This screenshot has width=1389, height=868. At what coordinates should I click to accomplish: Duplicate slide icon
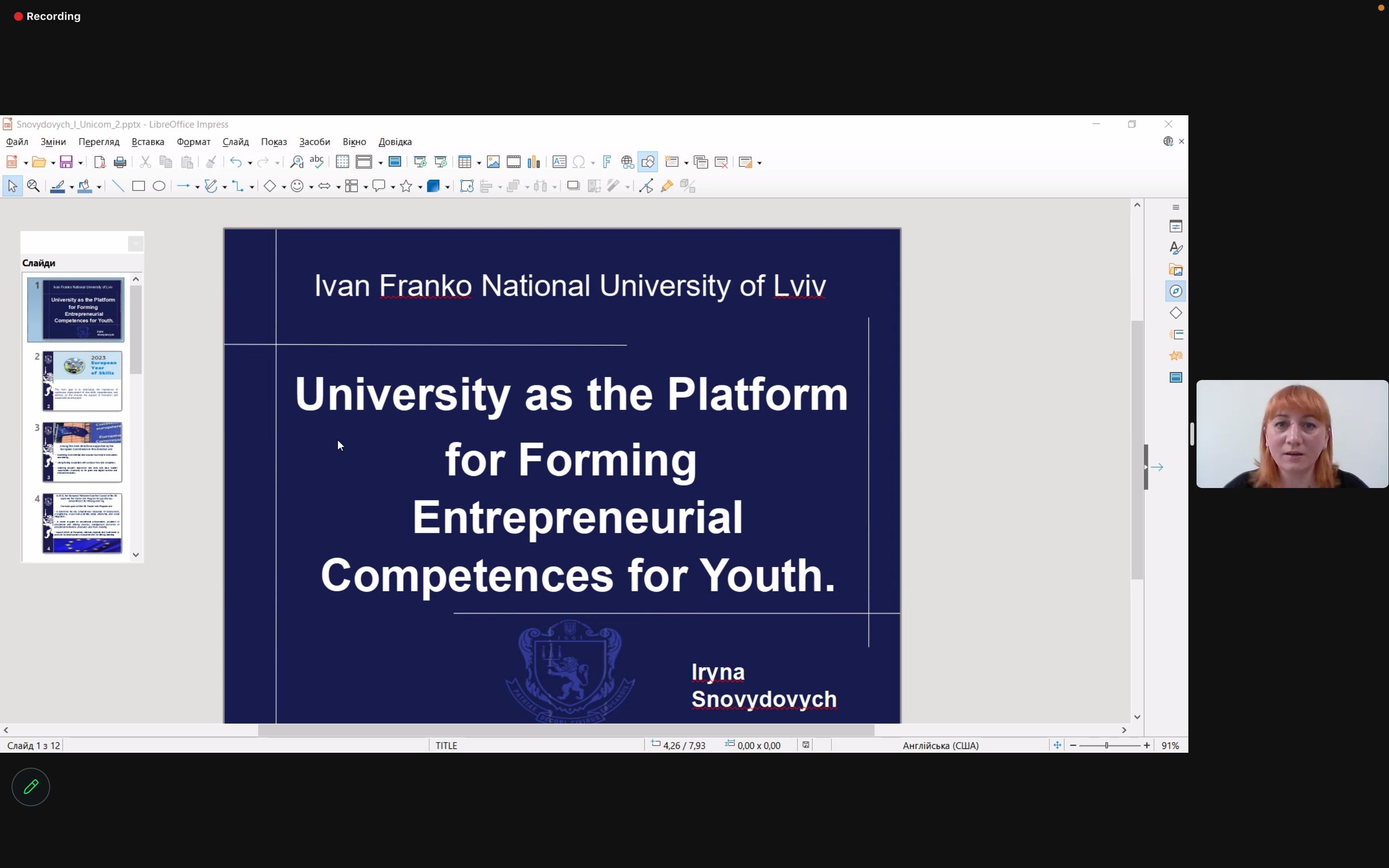tap(701, 163)
